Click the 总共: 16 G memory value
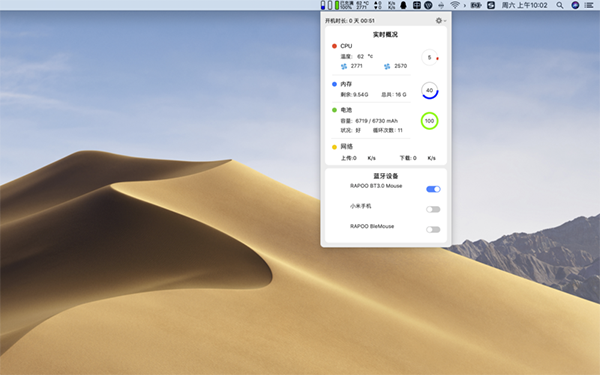Image resolution: width=600 pixels, height=375 pixels. click(x=394, y=95)
